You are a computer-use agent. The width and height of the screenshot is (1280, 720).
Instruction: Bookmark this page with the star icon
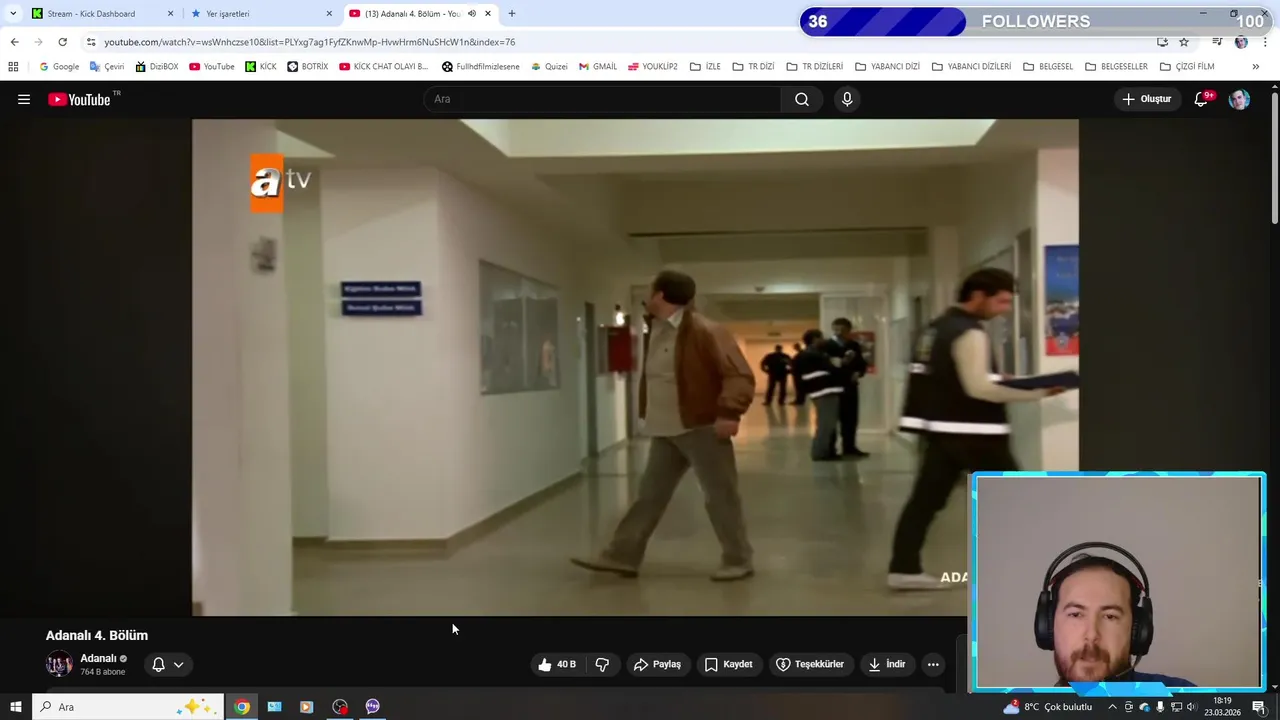click(1184, 42)
